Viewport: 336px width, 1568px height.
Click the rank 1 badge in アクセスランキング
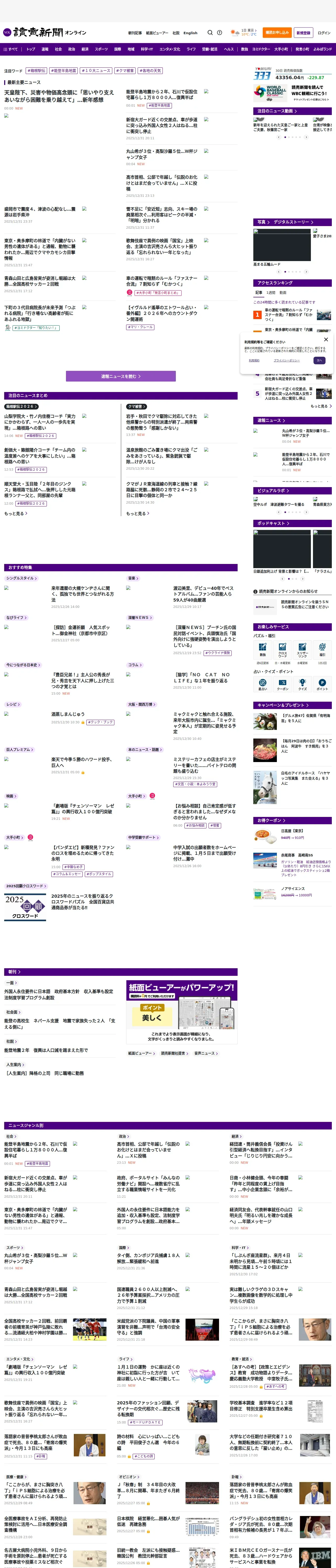(x=257, y=315)
